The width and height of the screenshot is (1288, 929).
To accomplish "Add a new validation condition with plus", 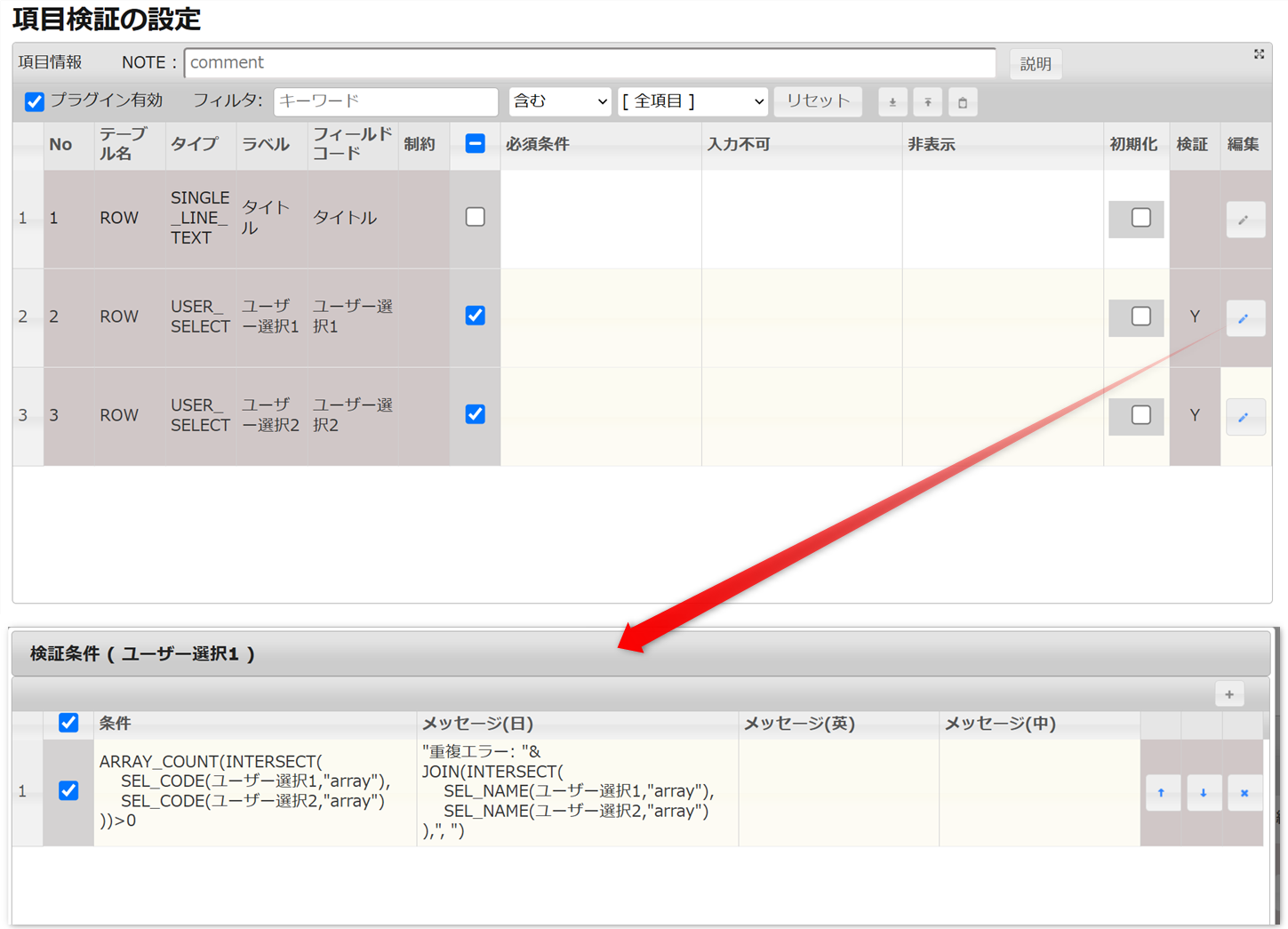I will click(x=1229, y=694).
